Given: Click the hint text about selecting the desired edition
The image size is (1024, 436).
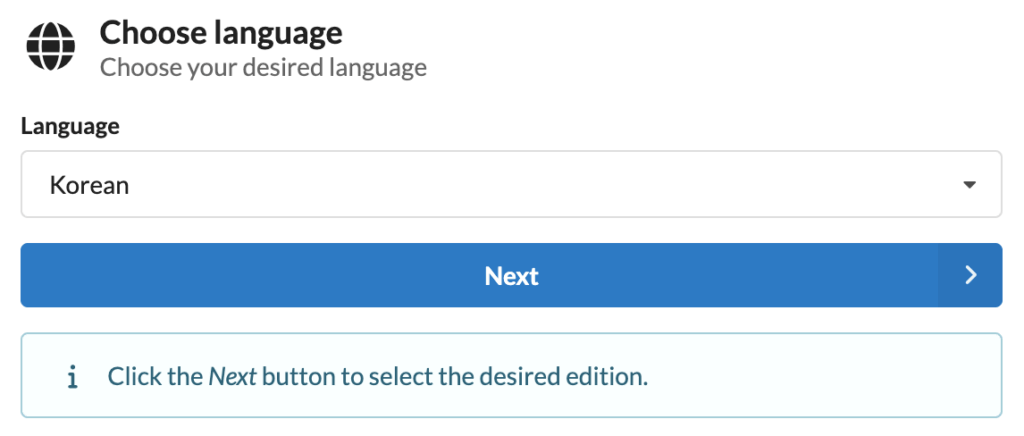Looking at the screenshot, I should (x=377, y=377).
